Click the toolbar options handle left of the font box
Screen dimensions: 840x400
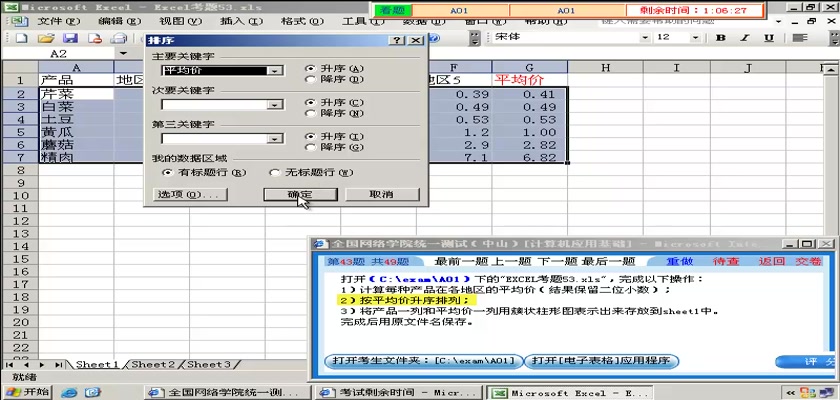click(x=475, y=38)
